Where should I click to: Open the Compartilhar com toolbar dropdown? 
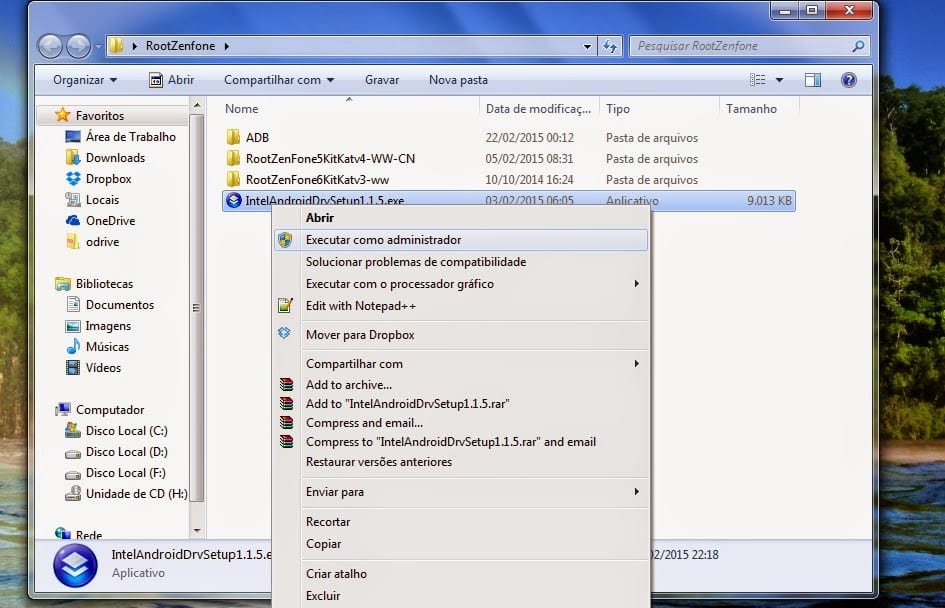click(x=279, y=80)
